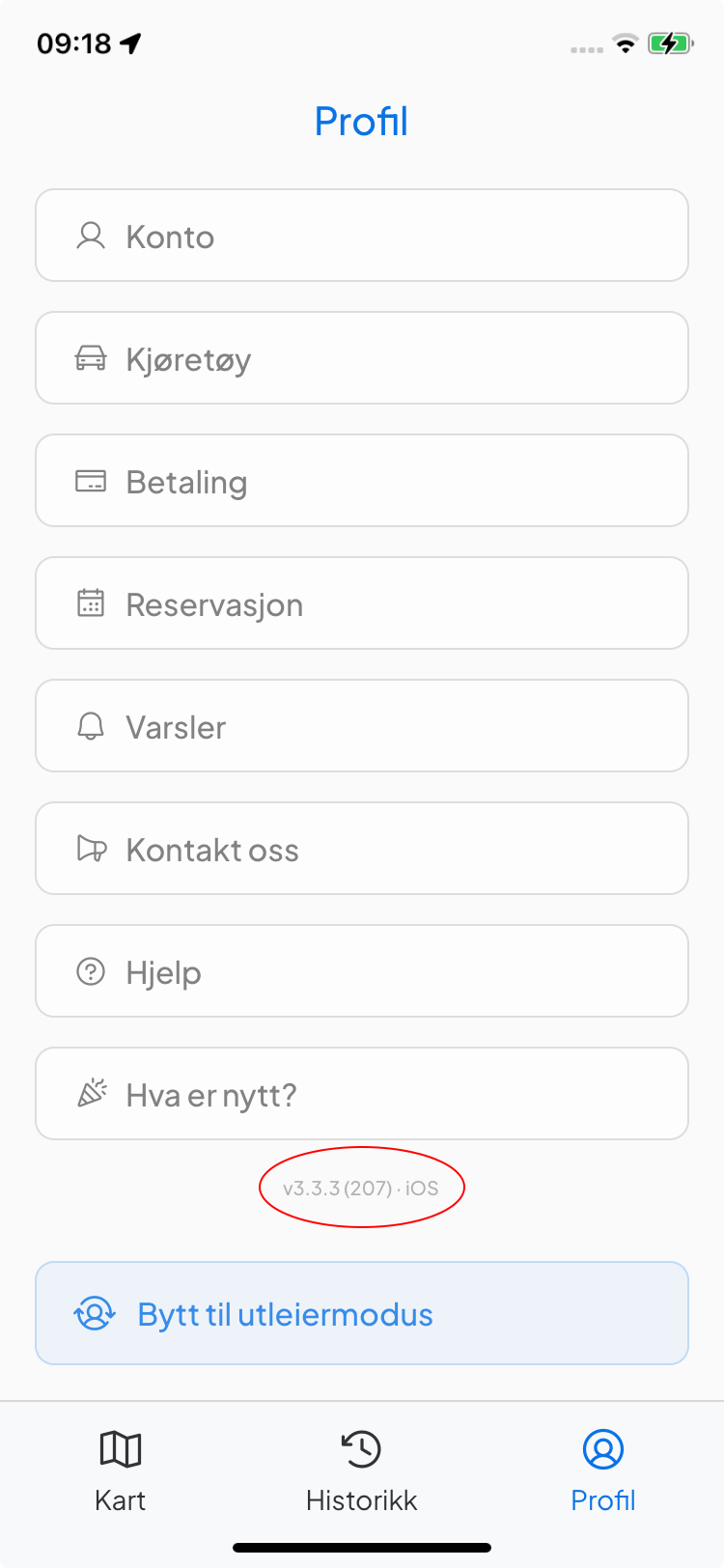
Task: Go to the Betaling section
Action: pyautogui.click(x=362, y=481)
